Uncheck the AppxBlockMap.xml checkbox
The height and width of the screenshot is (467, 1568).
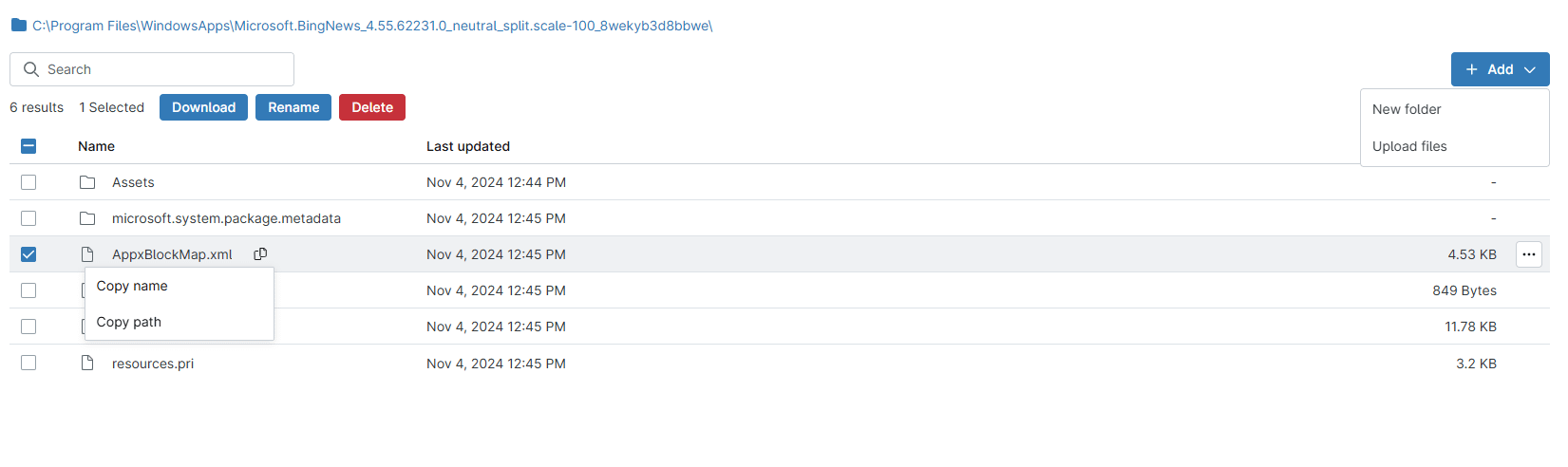[28, 254]
